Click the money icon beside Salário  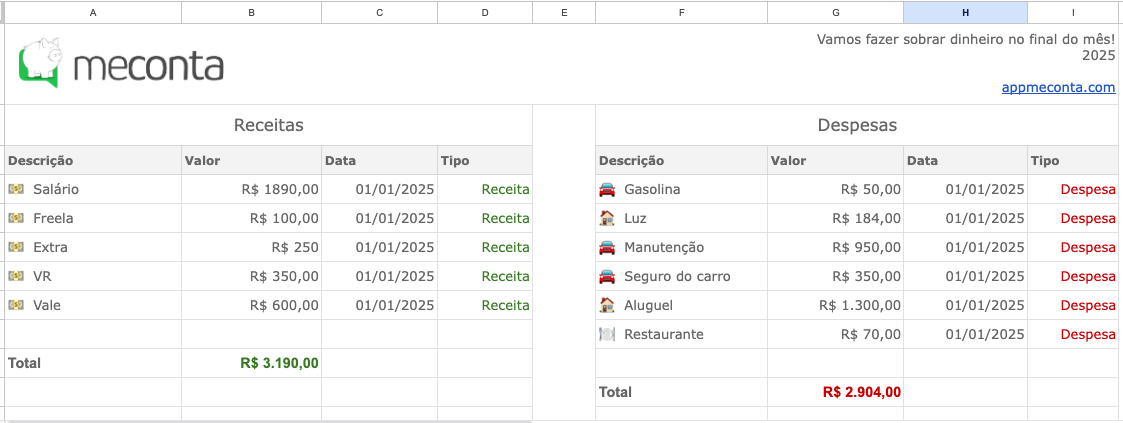(x=16, y=189)
